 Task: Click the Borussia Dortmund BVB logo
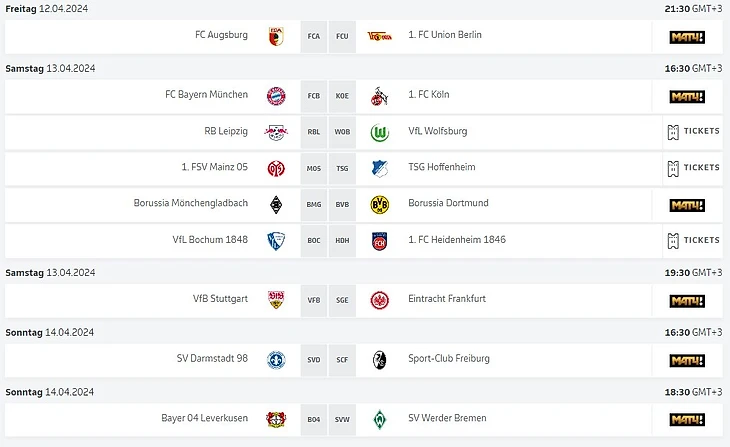(x=379, y=204)
